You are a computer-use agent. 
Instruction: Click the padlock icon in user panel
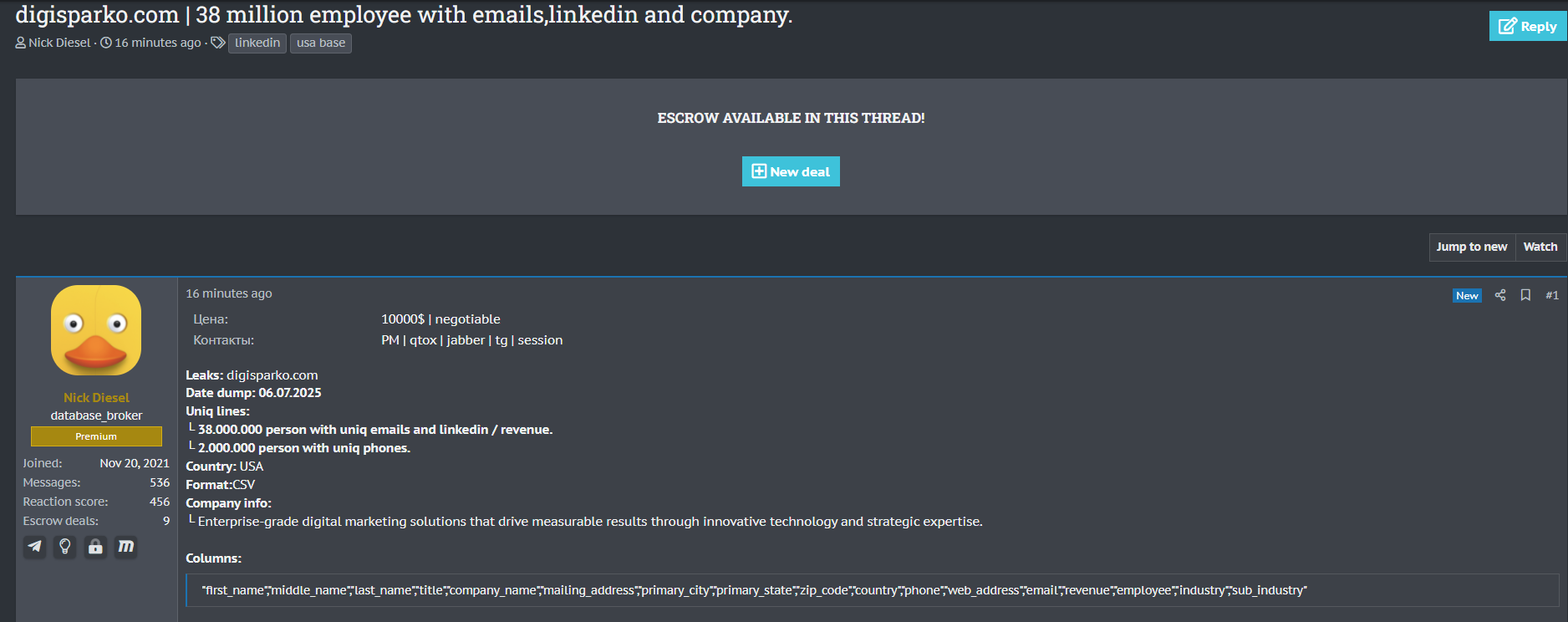click(x=95, y=547)
